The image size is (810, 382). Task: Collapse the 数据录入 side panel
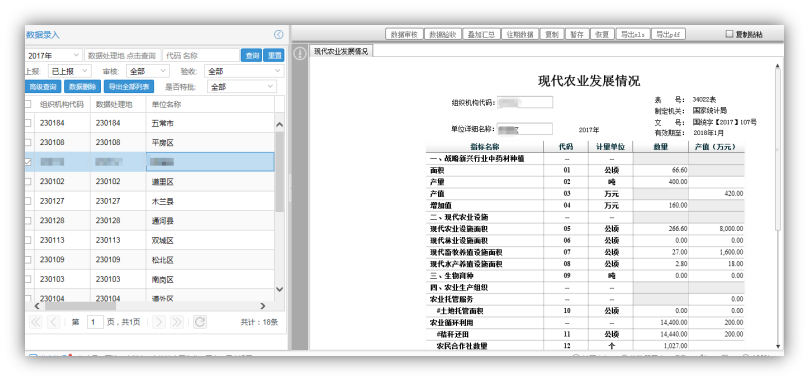tap(278, 35)
